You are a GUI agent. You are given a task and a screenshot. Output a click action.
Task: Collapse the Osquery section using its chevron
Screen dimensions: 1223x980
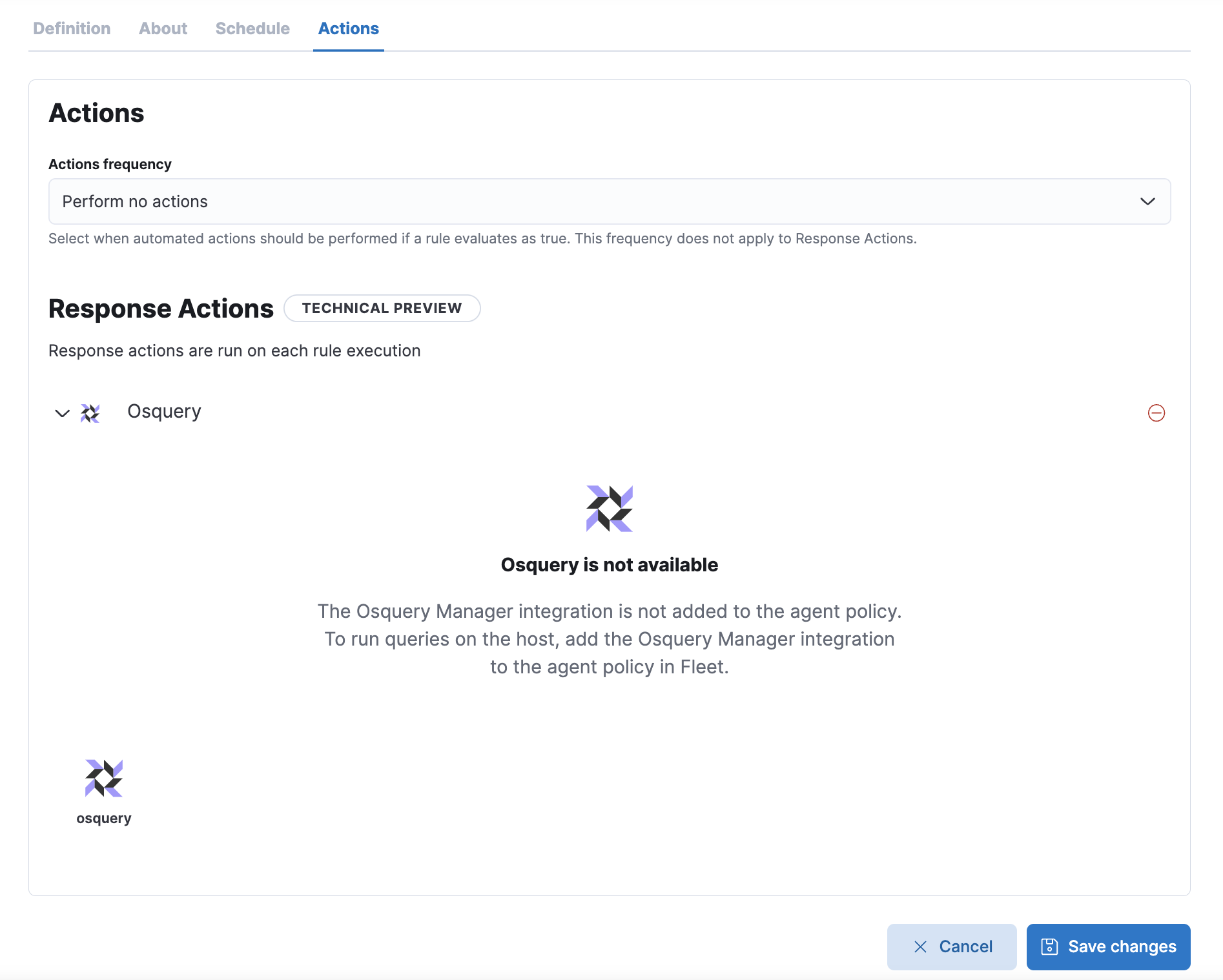click(x=61, y=413)
